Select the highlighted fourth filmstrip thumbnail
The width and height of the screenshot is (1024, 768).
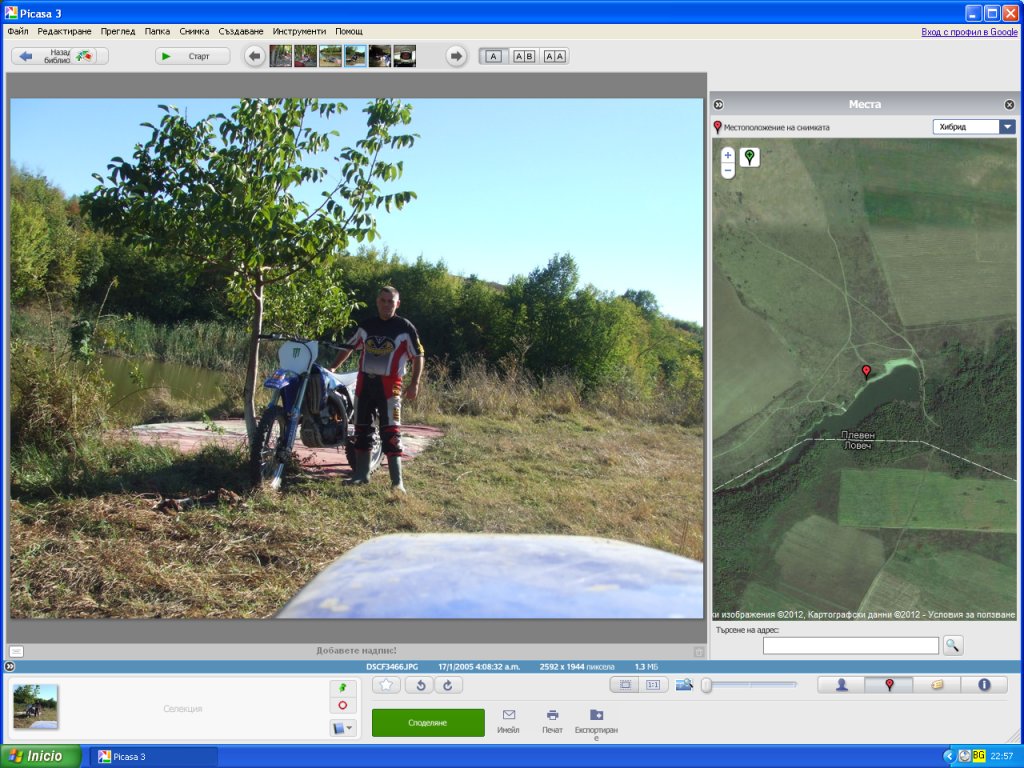coord(355,56)
